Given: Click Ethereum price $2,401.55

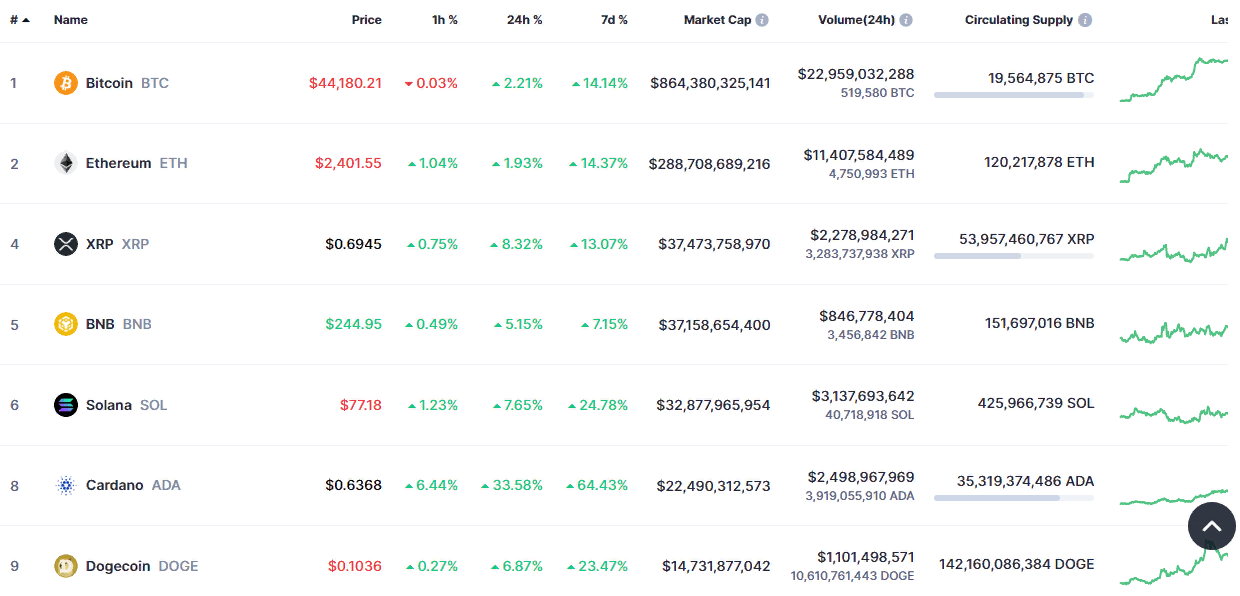Looking at the screenshot, I should point(348,163).
